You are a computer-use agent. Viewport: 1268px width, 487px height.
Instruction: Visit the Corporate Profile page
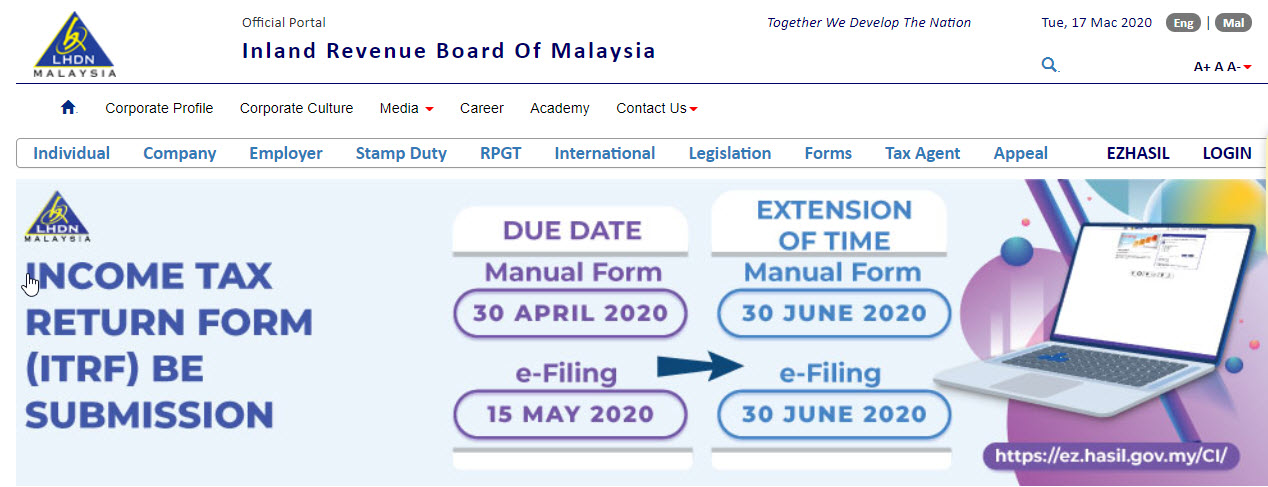159,108
